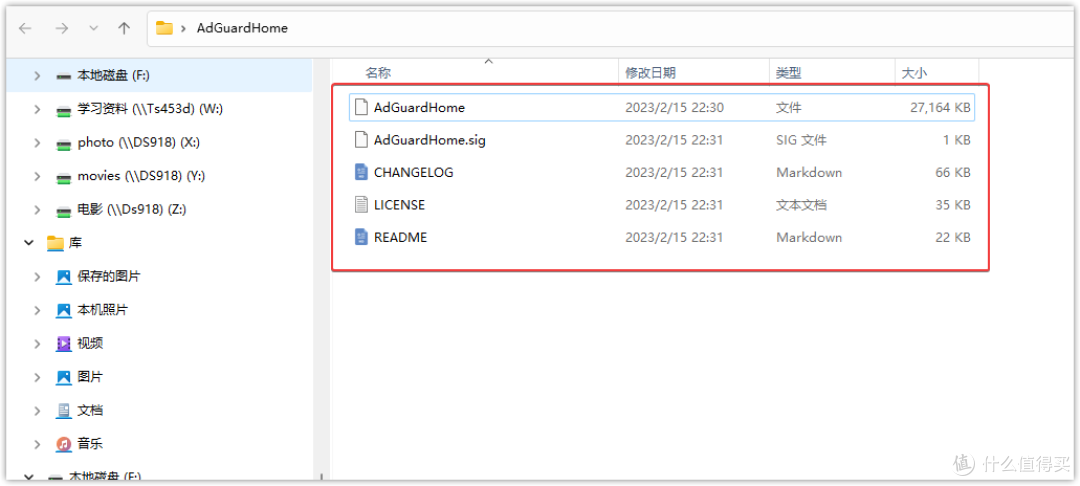Screen dimensions: 1080x486
Task: Click the 2023/2/15 22:30 date cell
Action: (674, 107)
